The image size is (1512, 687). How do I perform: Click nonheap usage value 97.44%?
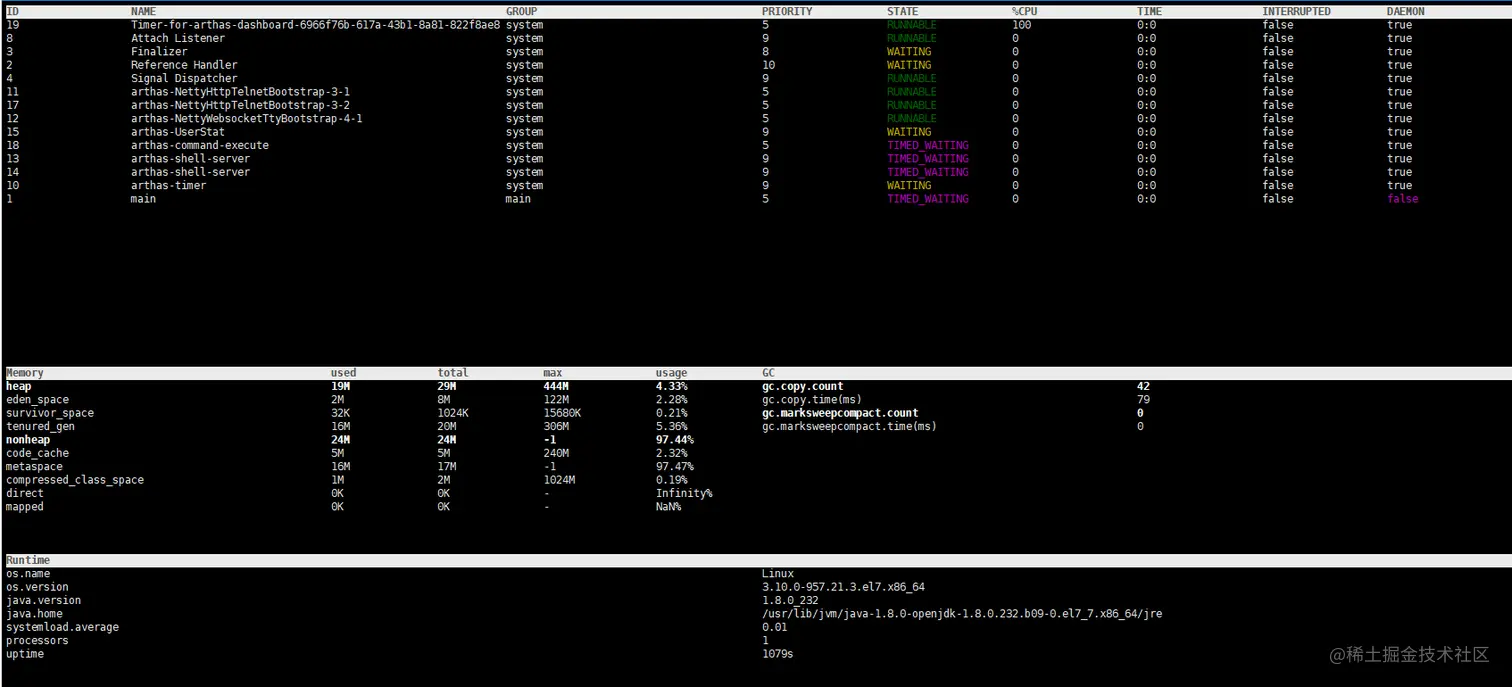pos(675,440)
